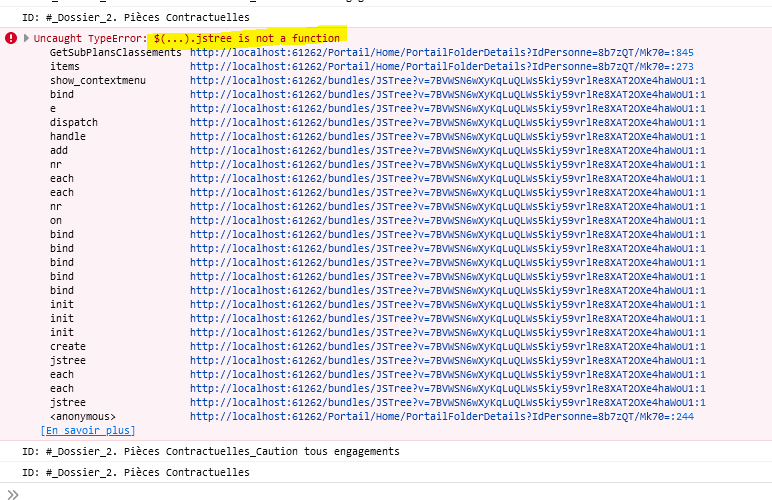Open the JSTree bundle link on 'on' row
Viewport: 772px width, 500px height.
(x=448, y=220)
